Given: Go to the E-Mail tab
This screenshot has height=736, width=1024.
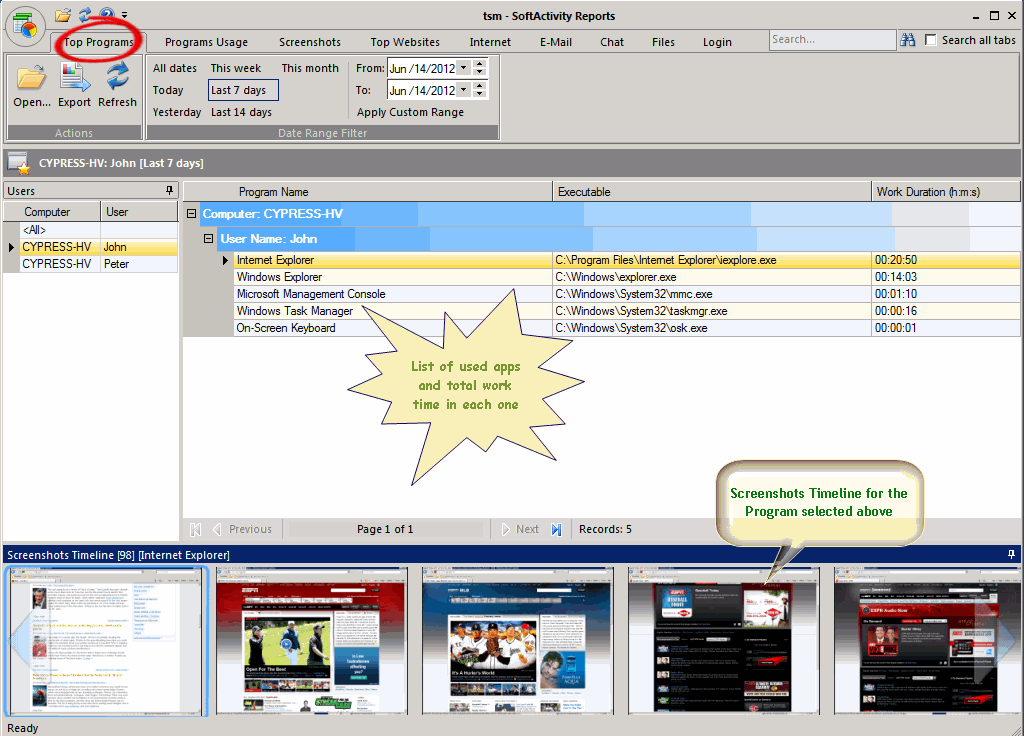Looking at the screenshot, I should pos(556,42).
